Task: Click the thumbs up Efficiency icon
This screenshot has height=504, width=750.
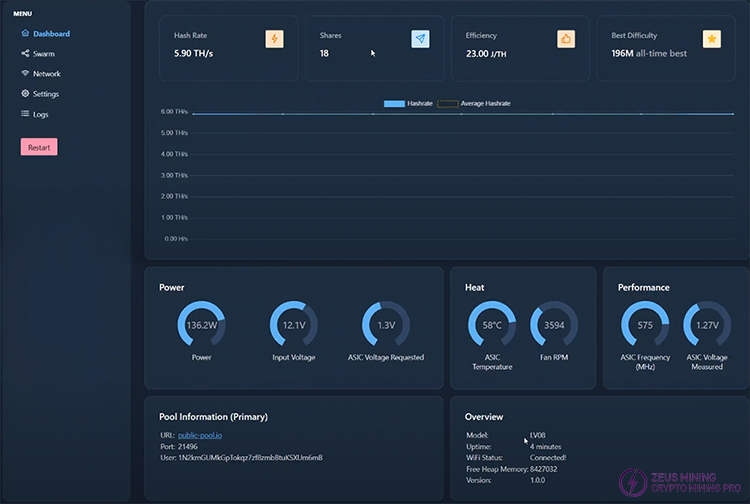Action: (566, 39)
